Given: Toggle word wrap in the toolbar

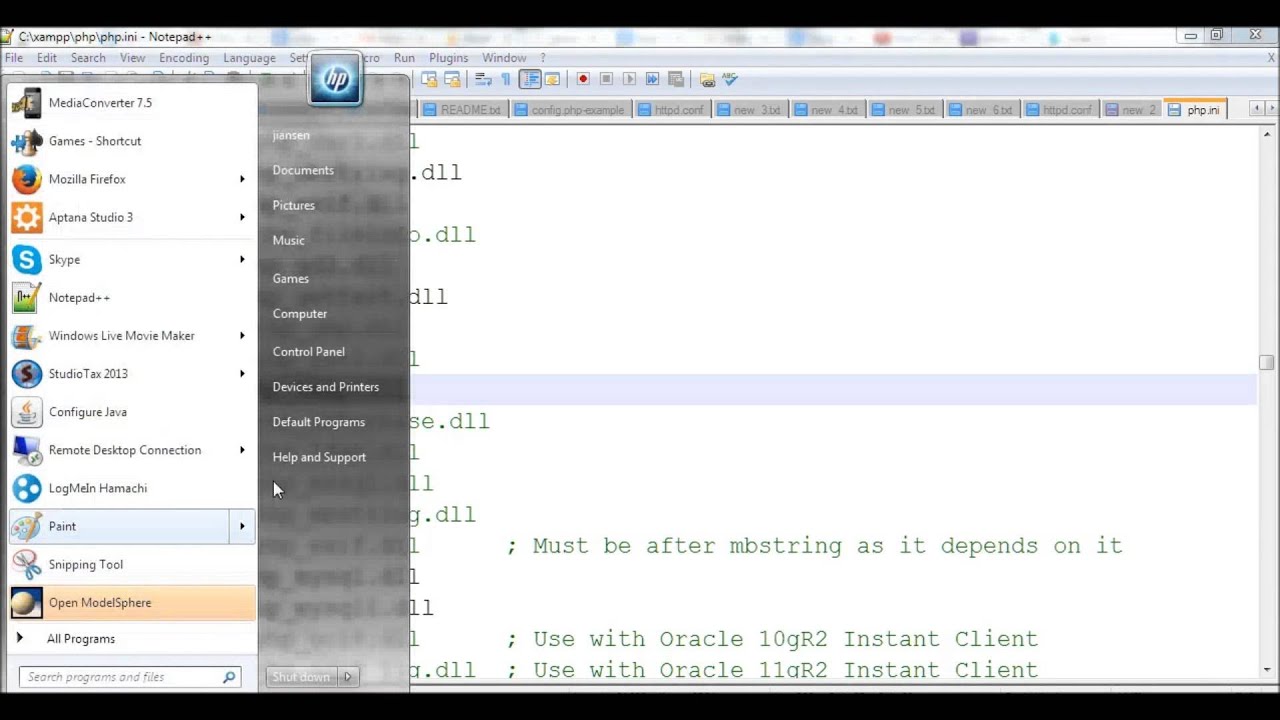Looking at the screenshot, I should [484, 79].
